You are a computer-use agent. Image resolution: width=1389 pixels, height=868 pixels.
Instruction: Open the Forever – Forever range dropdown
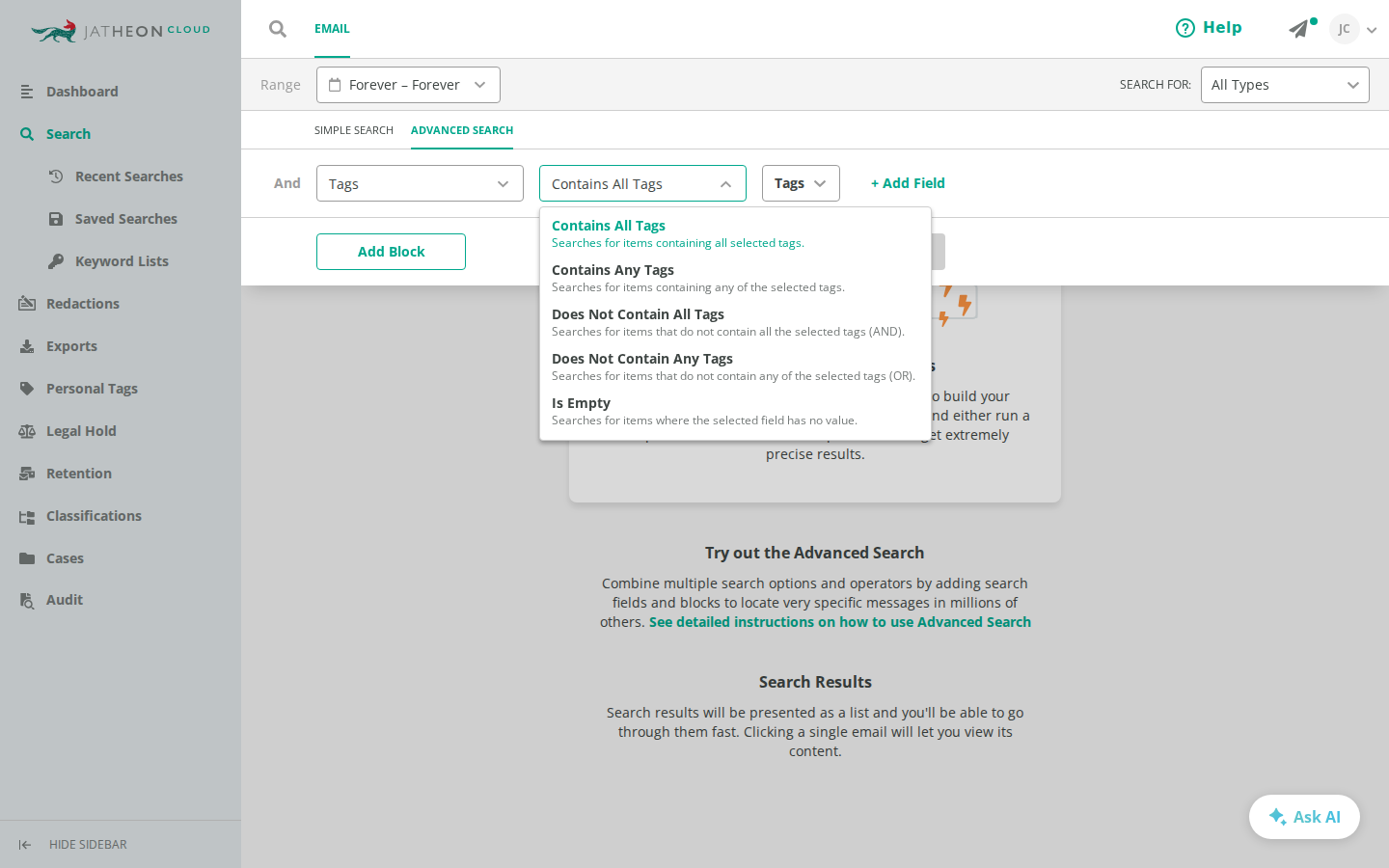408,85
